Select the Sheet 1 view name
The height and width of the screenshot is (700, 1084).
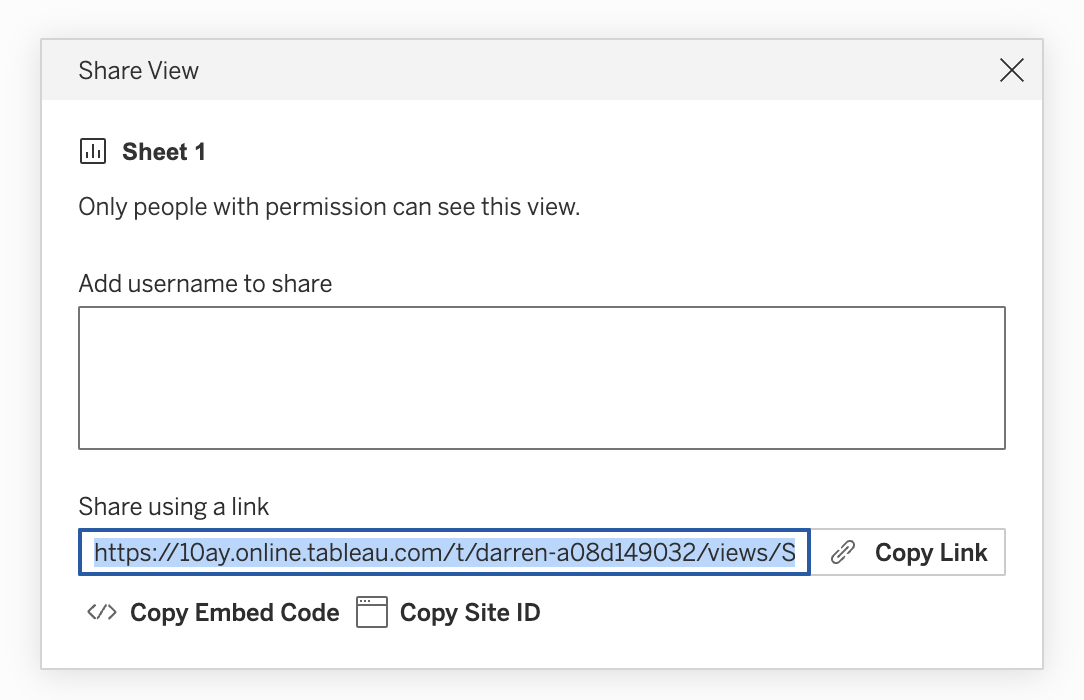point(164,151)
